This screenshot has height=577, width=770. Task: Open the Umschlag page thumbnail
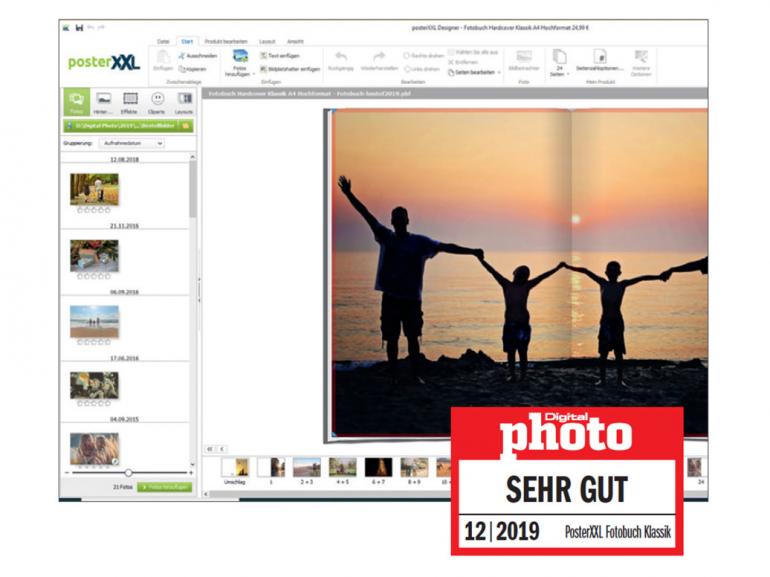(235, 467)
